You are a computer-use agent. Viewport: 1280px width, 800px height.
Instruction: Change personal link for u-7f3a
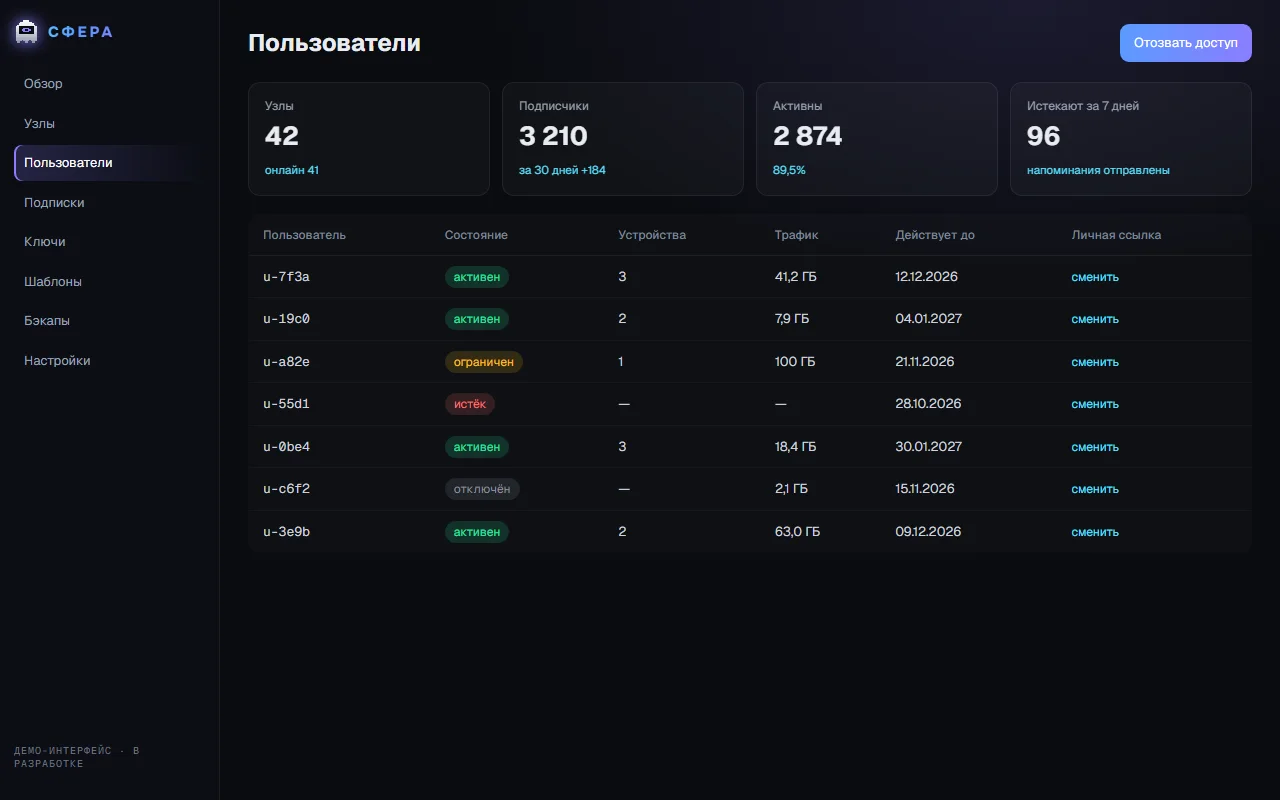pyautogui.click(x=1095, y=277)
